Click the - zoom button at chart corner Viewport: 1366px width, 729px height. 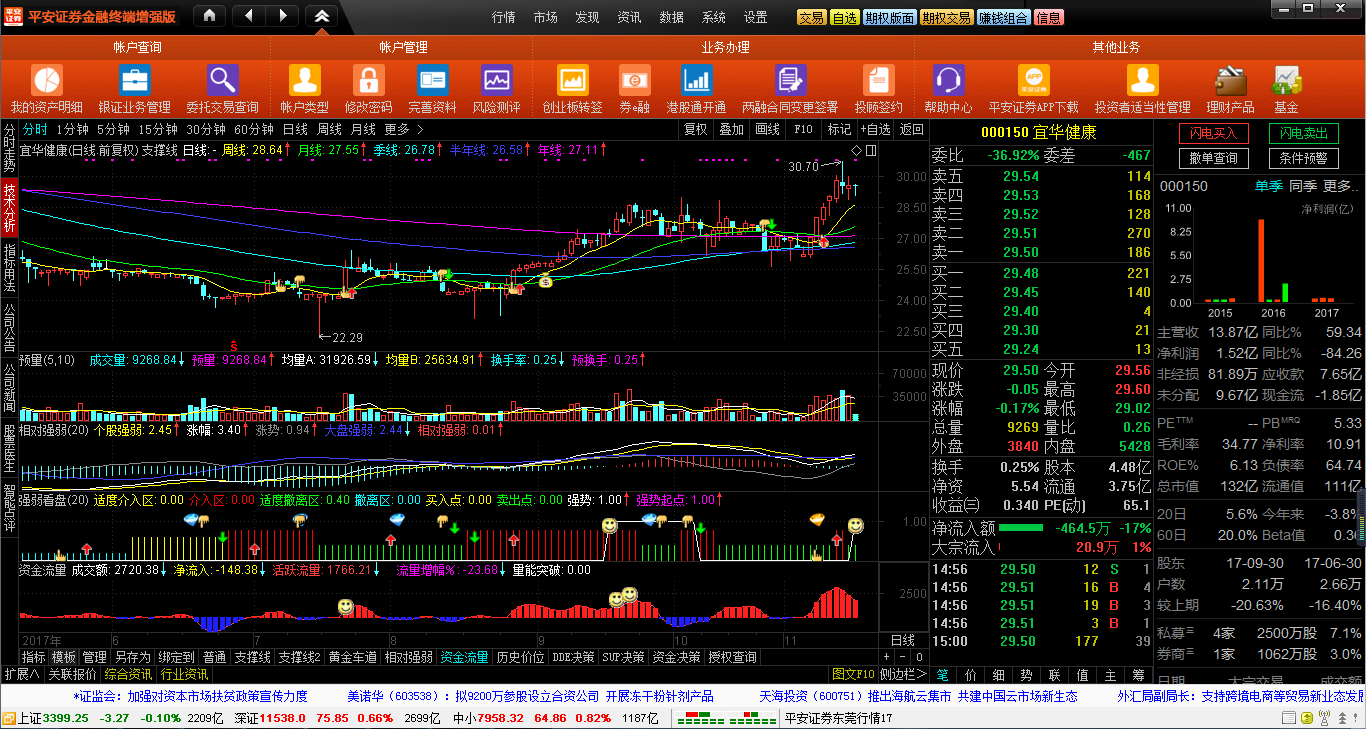click(901, 657)
